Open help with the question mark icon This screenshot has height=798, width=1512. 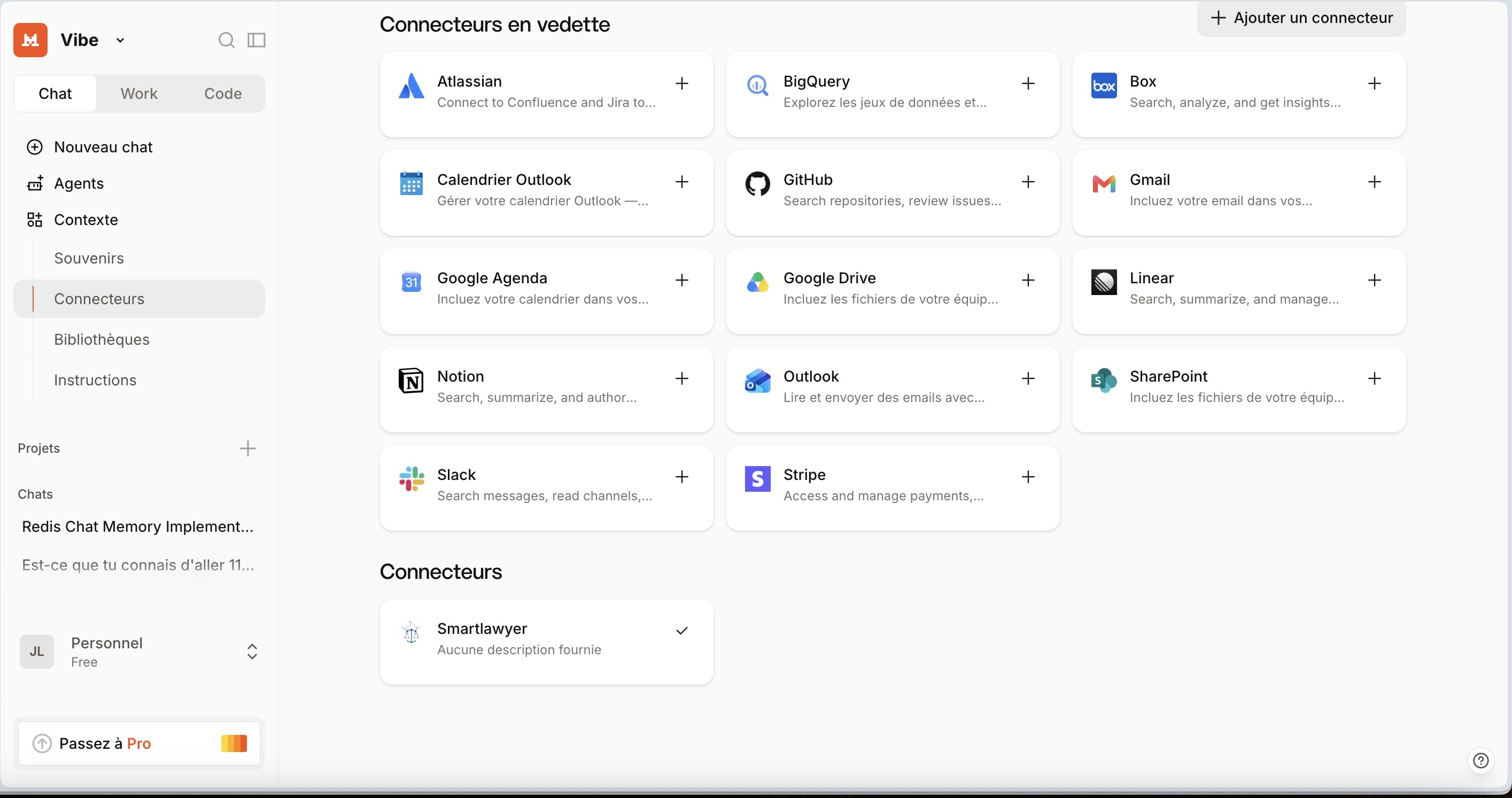tap(1480, 761)
